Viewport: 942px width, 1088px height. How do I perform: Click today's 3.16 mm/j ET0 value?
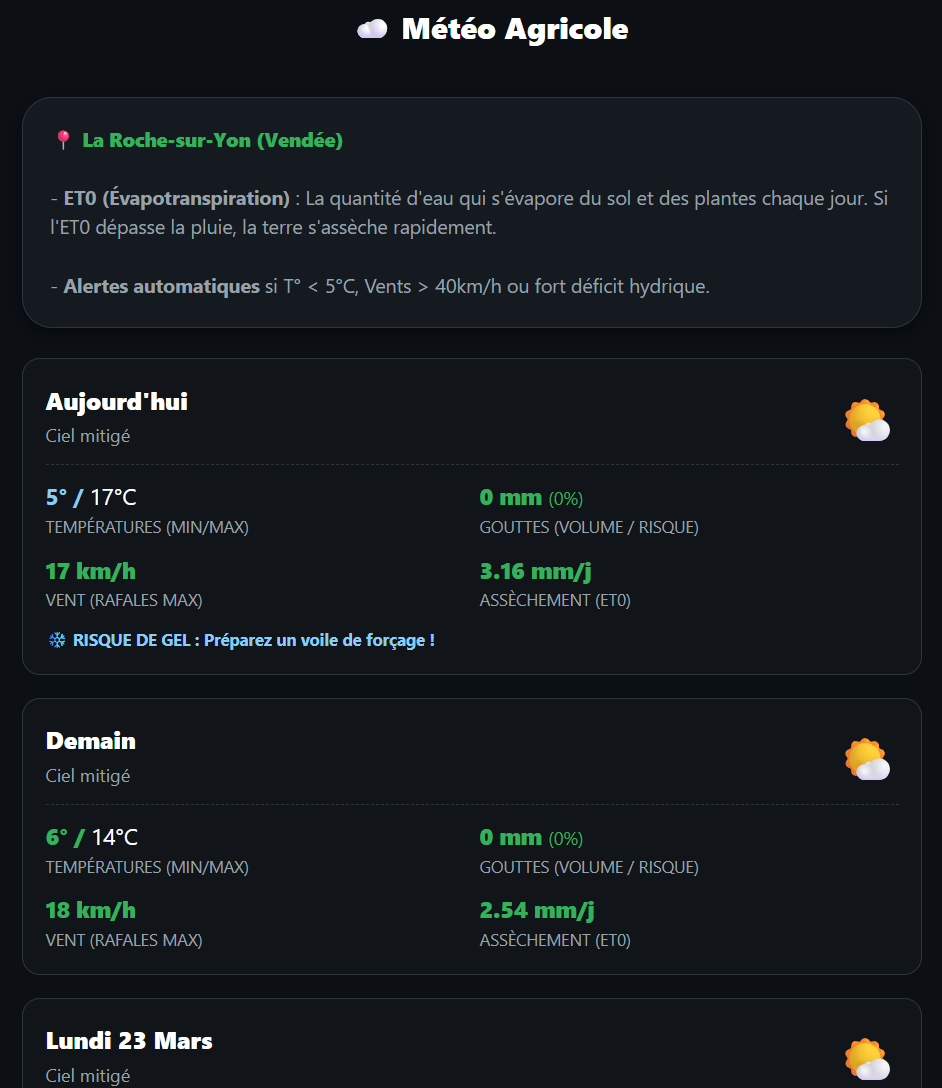click(x=536, y=572)
